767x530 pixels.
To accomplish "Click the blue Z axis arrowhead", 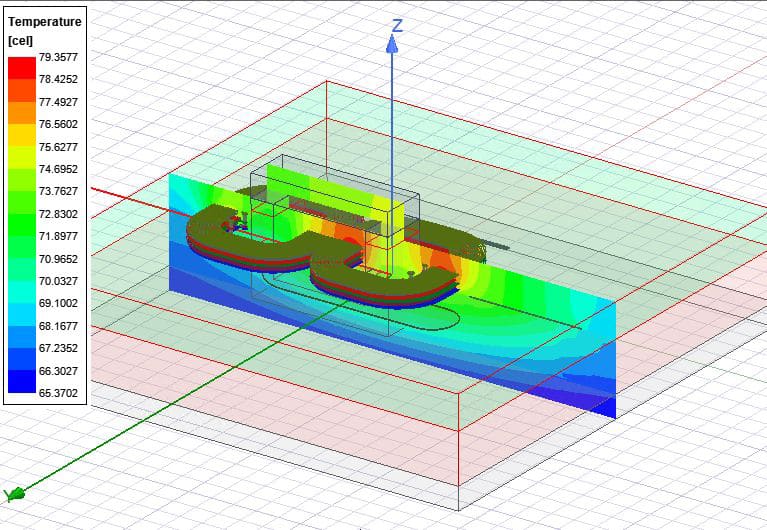I will 392,44.
